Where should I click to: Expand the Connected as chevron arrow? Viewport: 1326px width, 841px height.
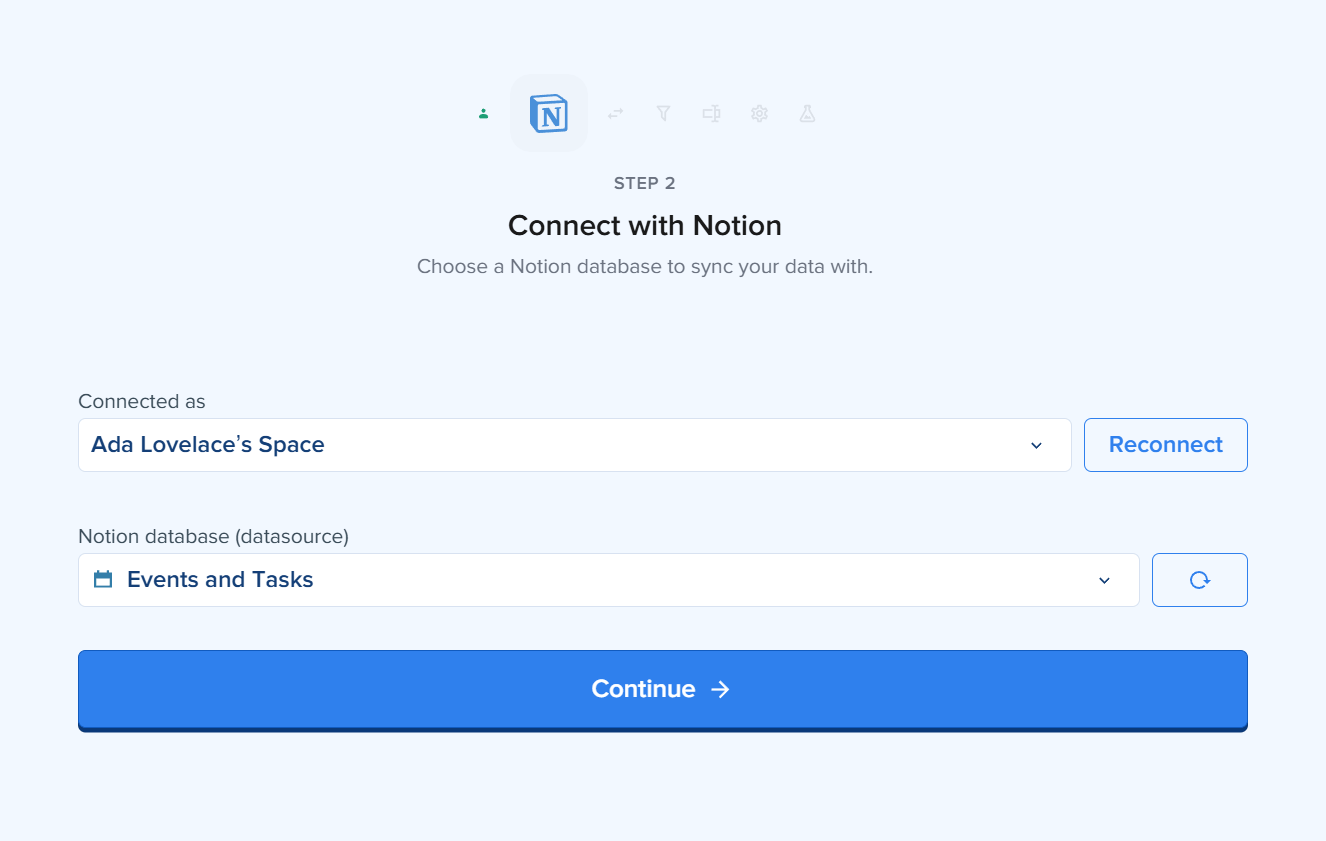click(1036, 445)
